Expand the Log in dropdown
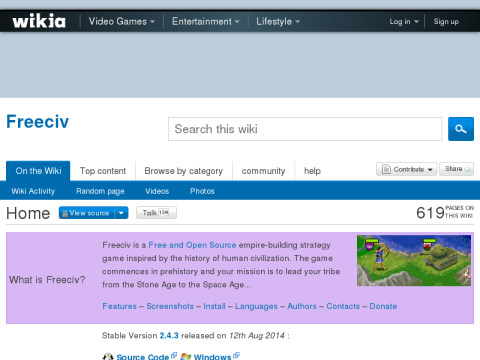Image resolution: width=480 pixels, height=360 pixels. pos(404,22)
